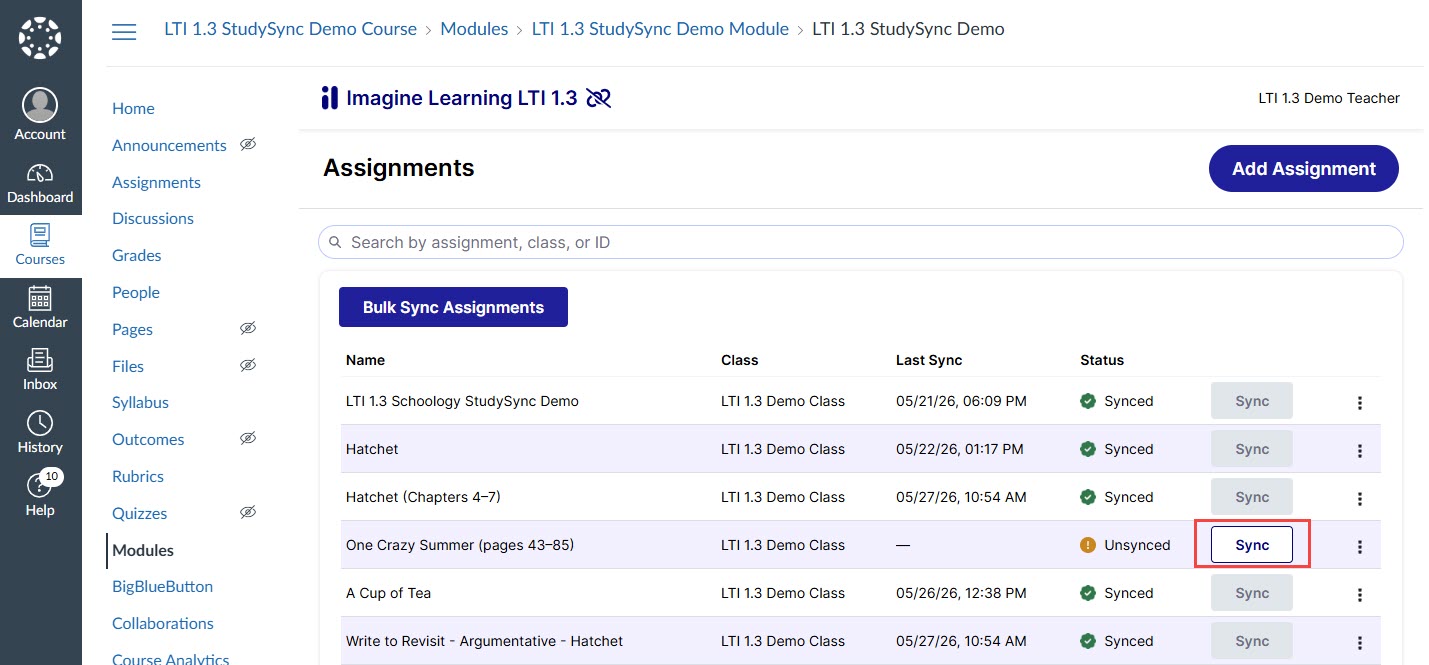
Task: Click 'One Crazy Summer (pages 43–85)' assignment name
Action: pyautogui.click(x=460, y=545)
